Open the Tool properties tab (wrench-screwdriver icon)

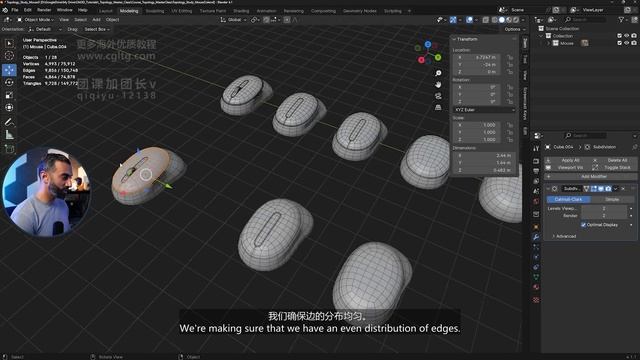coord(536,149)
